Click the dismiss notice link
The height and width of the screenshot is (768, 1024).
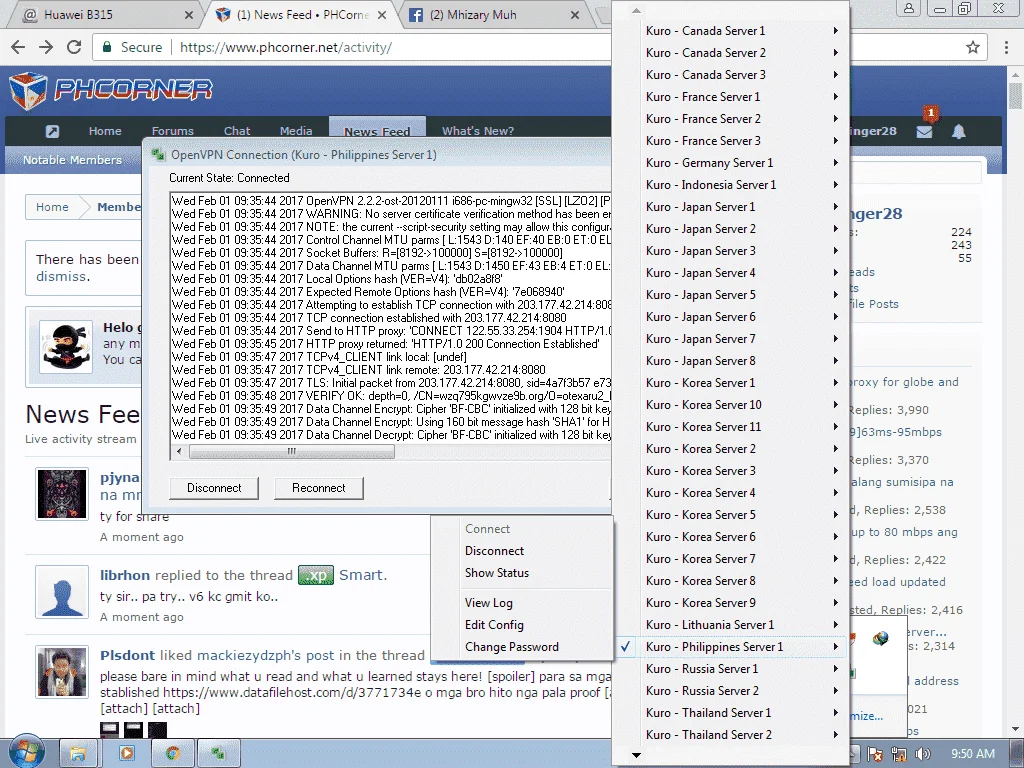click(x=61, y=277)
